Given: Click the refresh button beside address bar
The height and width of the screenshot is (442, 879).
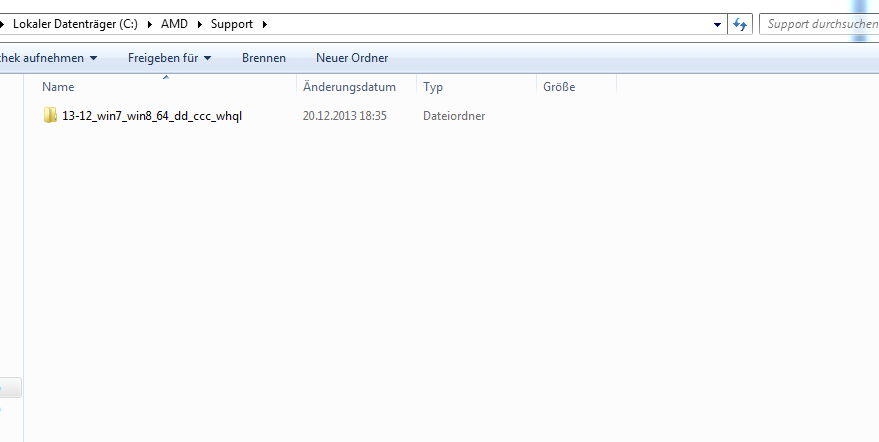Looking at the screenshot, I should [x=740, y=24].
